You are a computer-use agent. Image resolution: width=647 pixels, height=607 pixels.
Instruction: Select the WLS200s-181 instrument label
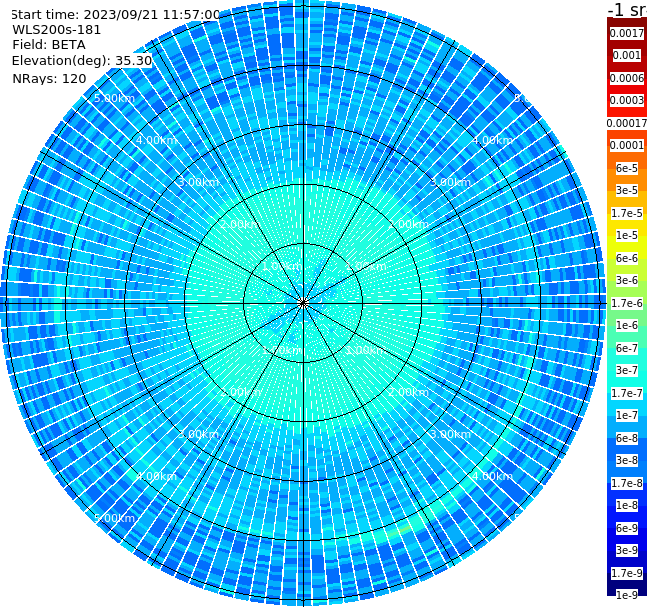pos(57,30)
